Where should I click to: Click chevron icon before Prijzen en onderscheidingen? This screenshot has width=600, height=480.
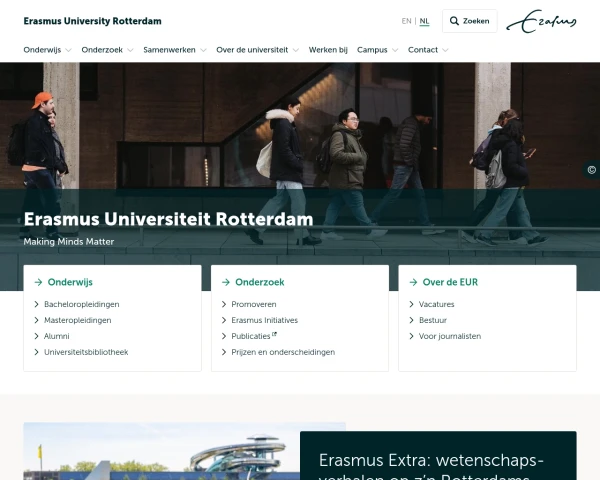click(x=224, y=352)
